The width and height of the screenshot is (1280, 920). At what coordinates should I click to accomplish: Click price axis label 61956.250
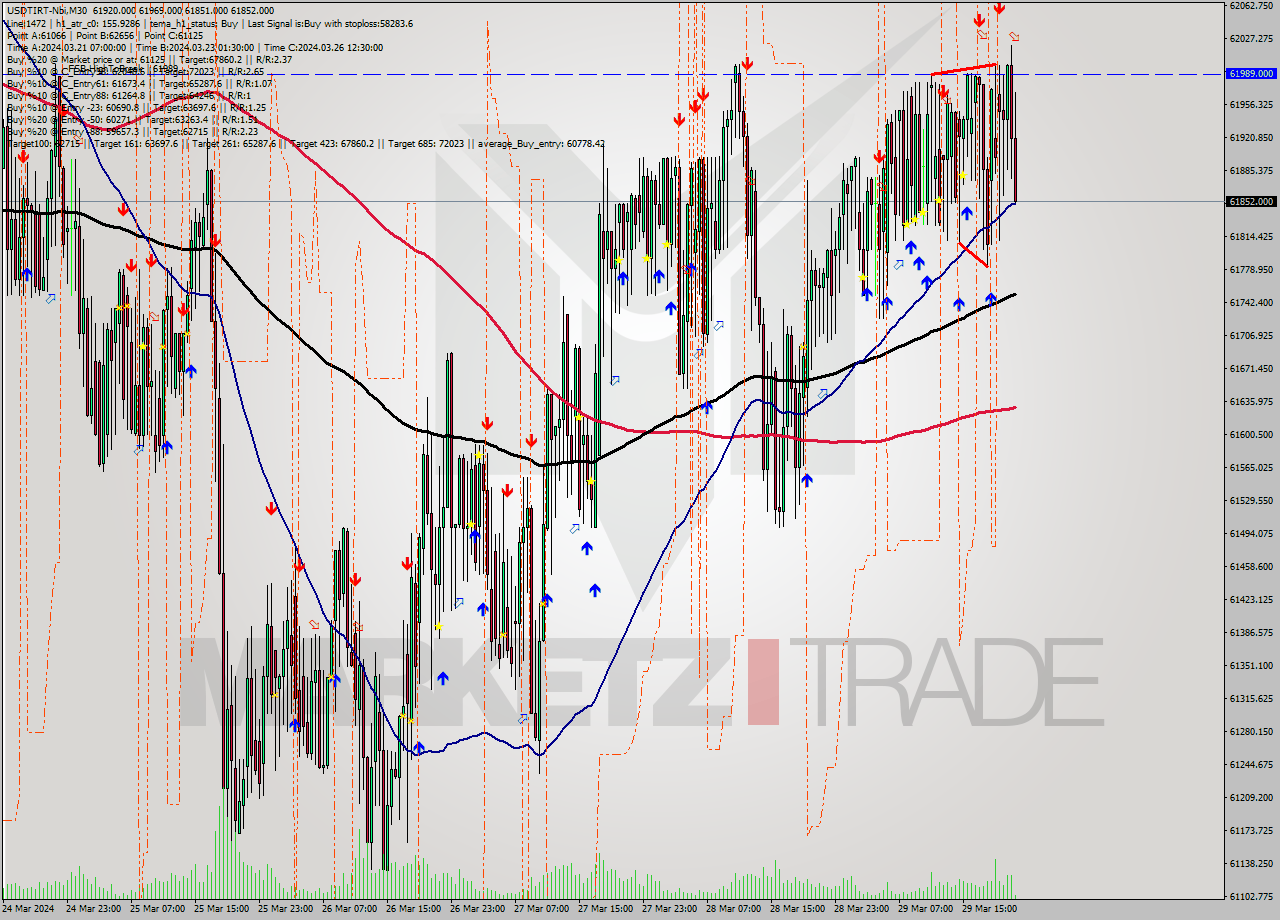[1251, 104]
